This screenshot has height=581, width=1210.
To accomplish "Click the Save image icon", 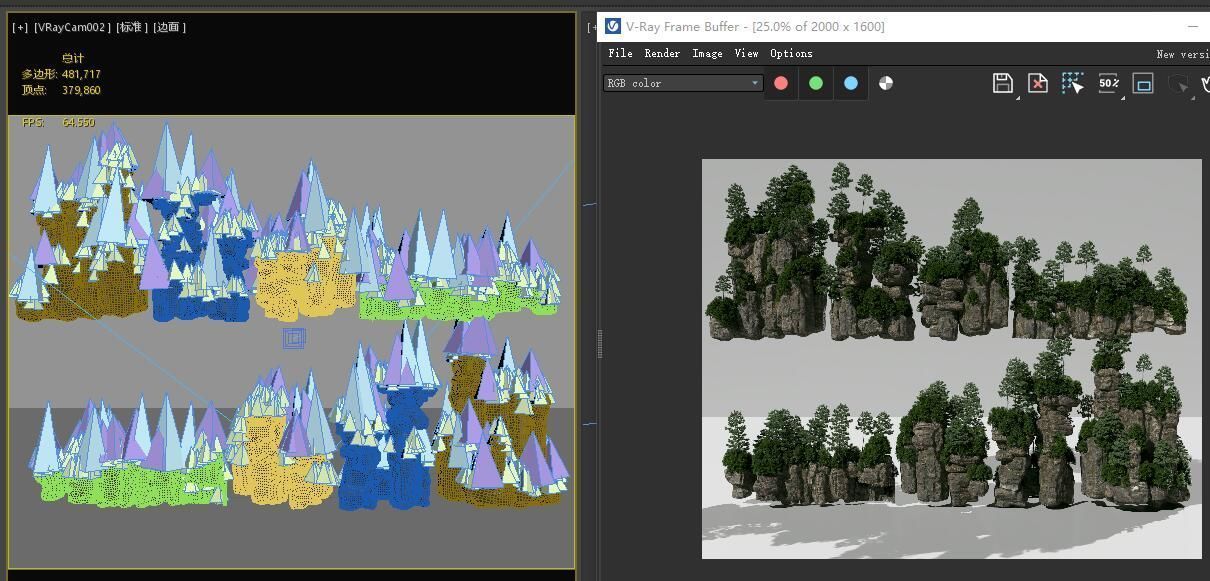I will pos(1003,83).
